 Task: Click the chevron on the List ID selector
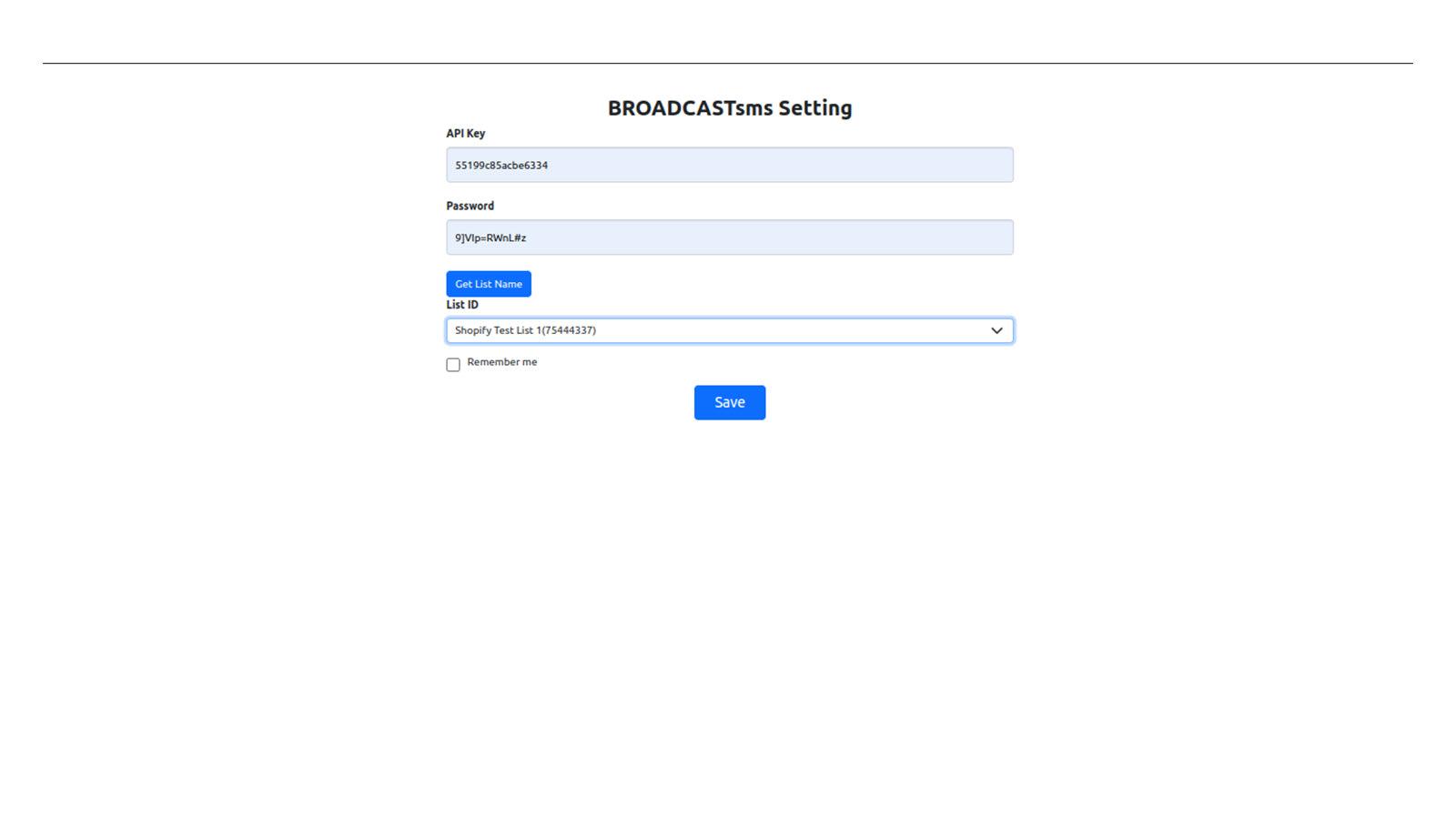tap(996, 330)
